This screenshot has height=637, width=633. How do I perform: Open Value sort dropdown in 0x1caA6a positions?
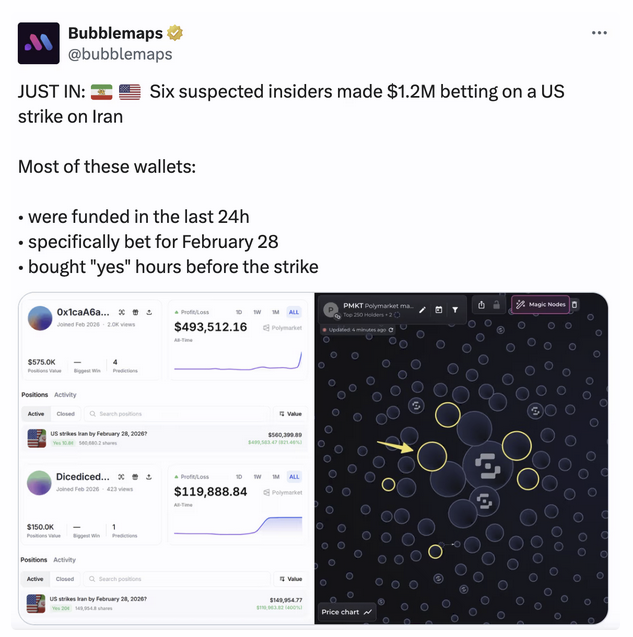click(x=290, y=414)
